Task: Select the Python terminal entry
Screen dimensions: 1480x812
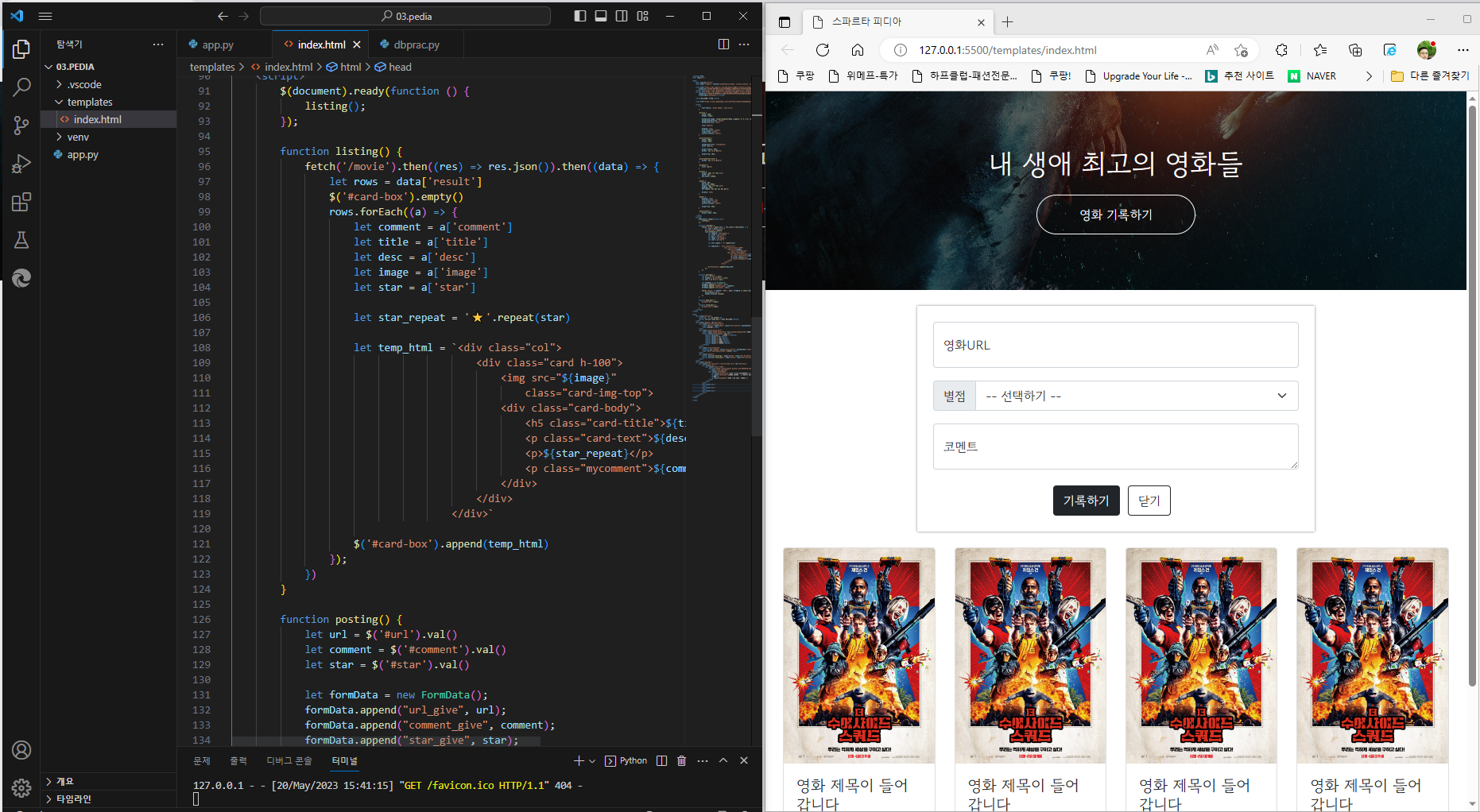Action: (x=626, y=761)
